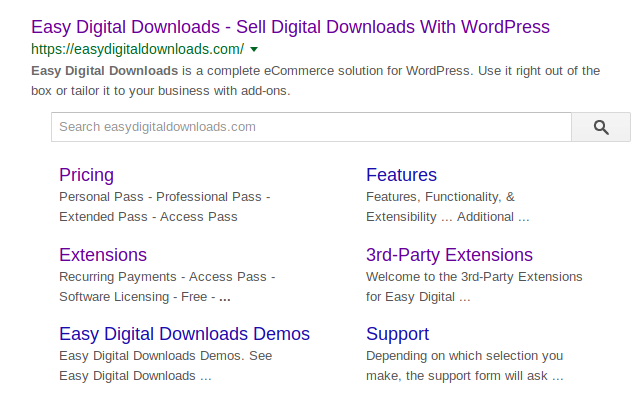Click the magnifying glass search button
Viewport: 640px width, 404px height.
point(601,127)
